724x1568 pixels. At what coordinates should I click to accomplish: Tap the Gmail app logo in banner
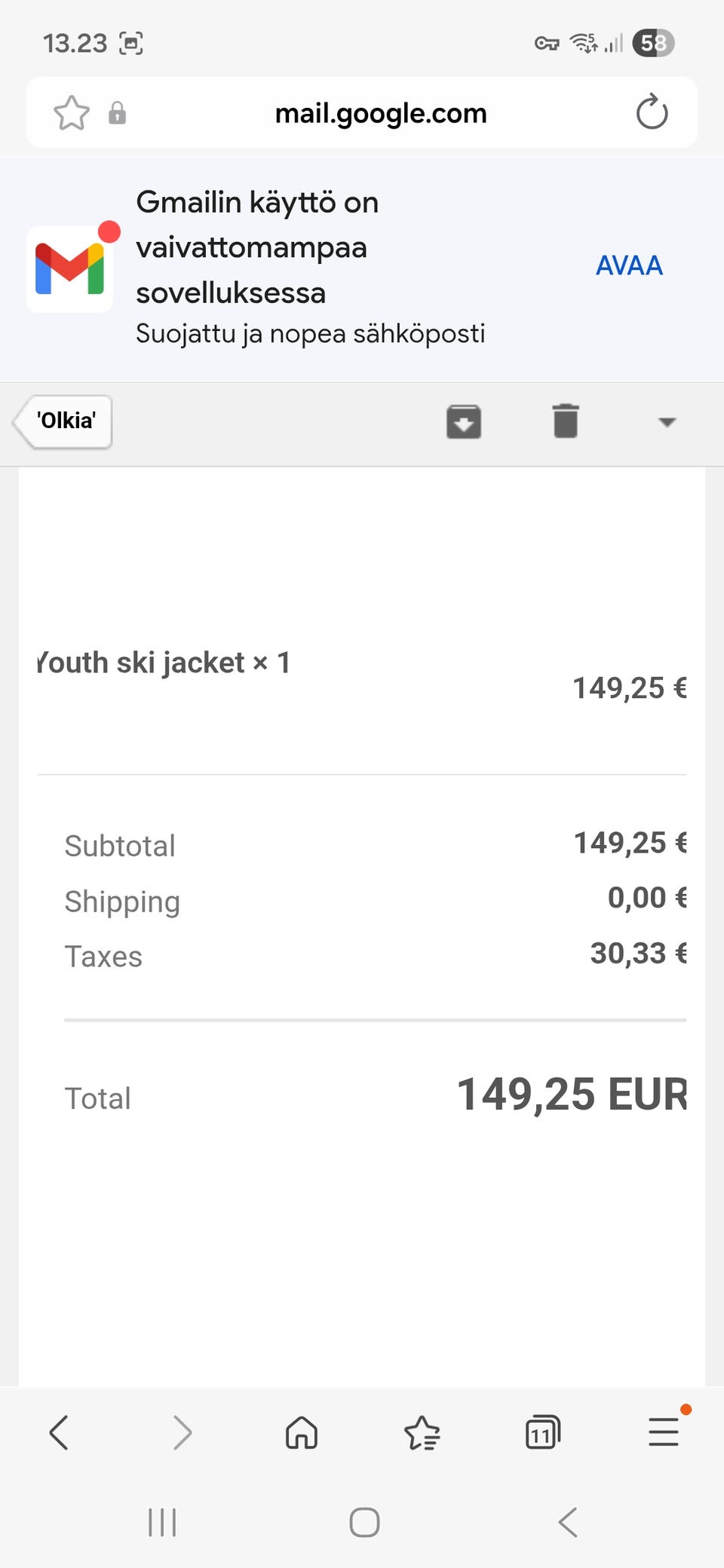click(x=70, y=268)
